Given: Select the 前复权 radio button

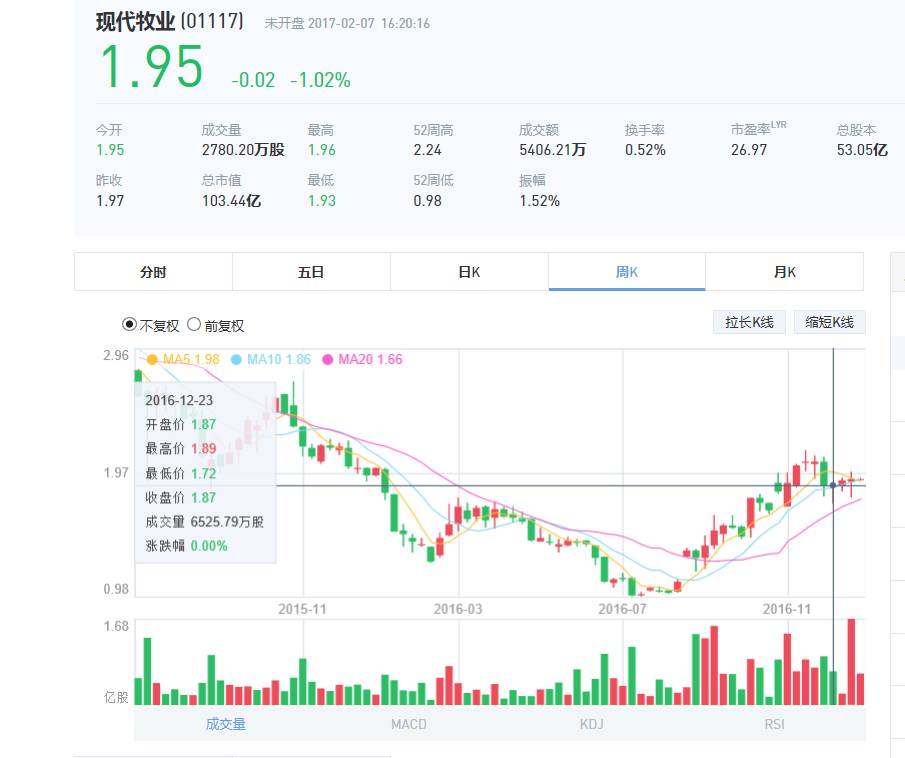Looking at the screenshot, I should 194,325.
